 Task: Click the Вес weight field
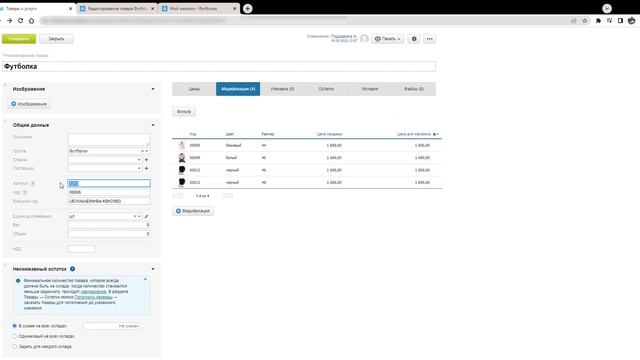(x=109, y=225)
